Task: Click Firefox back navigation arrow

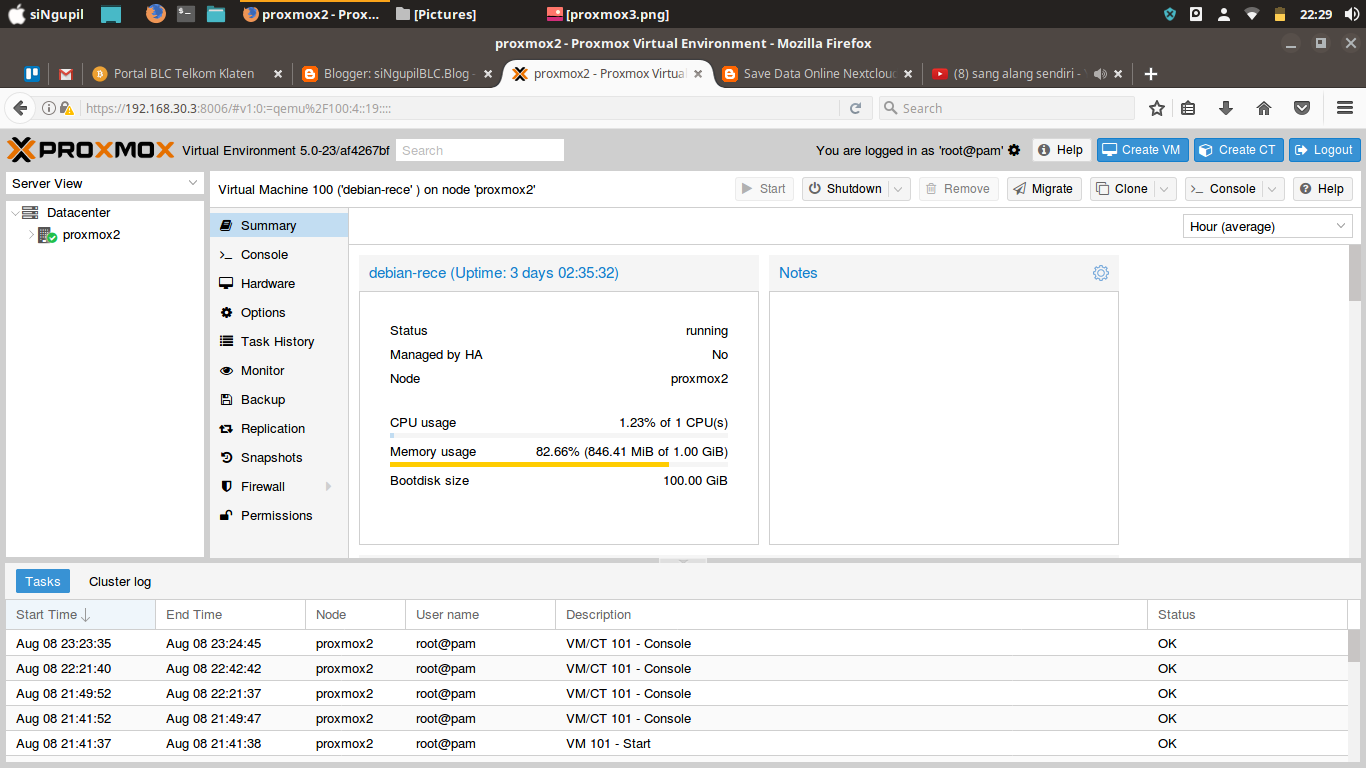Action: (19, 108)
